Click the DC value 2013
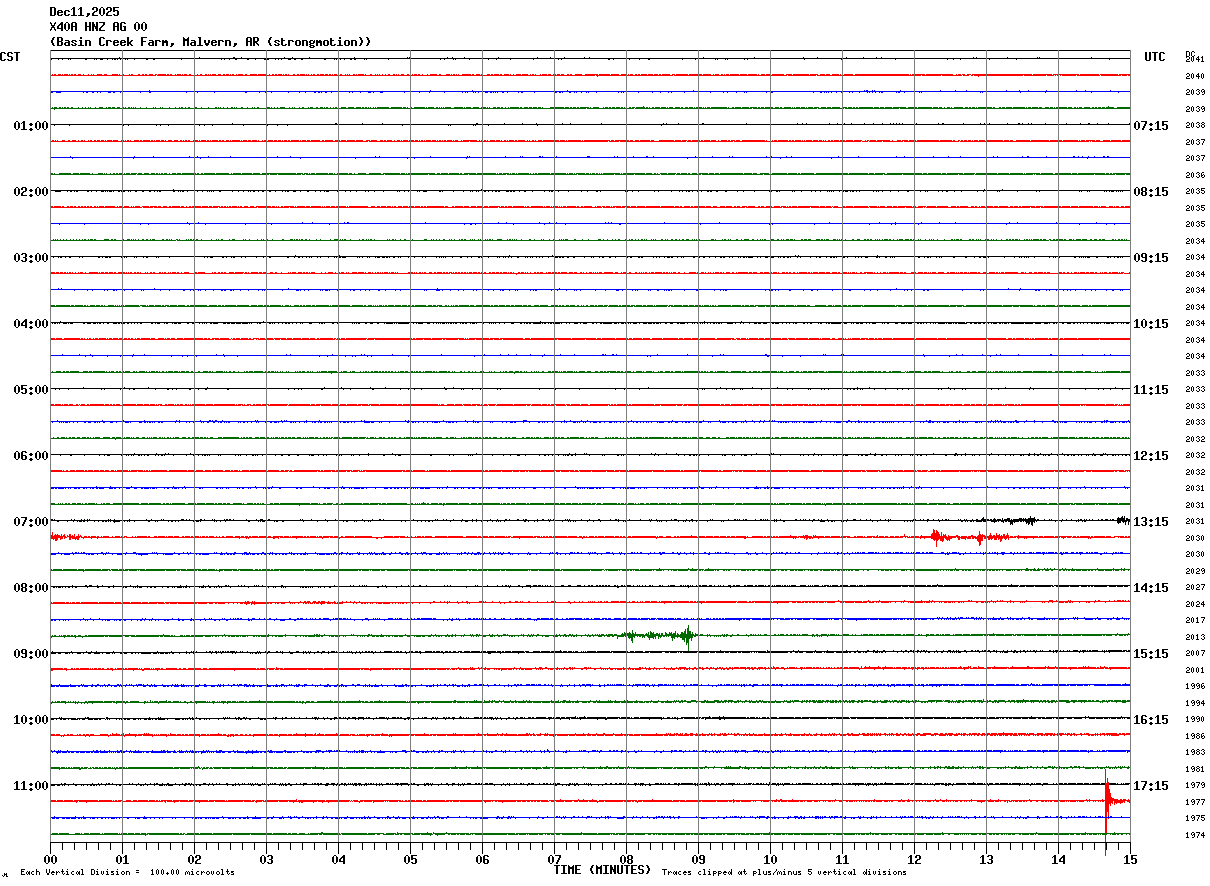The height and width of the screenshot is (886, 1210). tap(1194, 637)
